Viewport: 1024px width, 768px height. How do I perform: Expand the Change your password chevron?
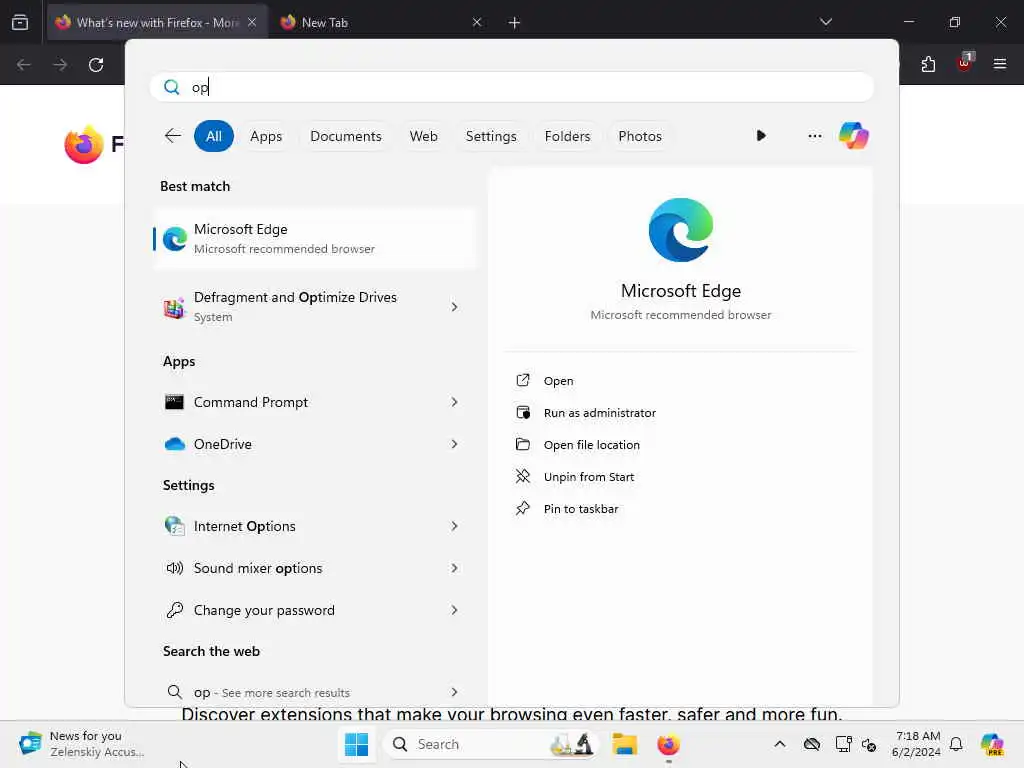click(x=455, y=610)
